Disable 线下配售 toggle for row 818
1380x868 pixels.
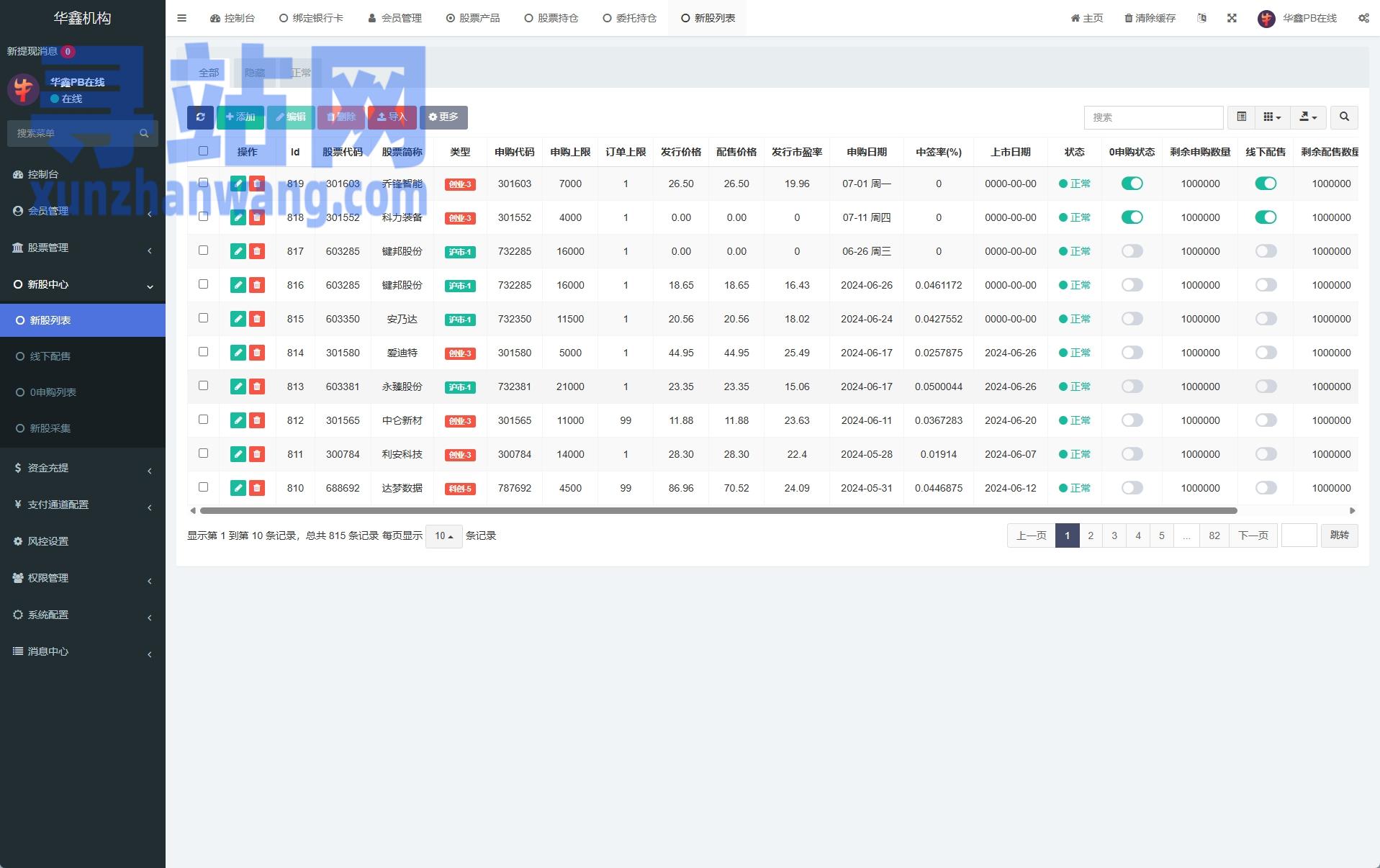[1266, 217]
